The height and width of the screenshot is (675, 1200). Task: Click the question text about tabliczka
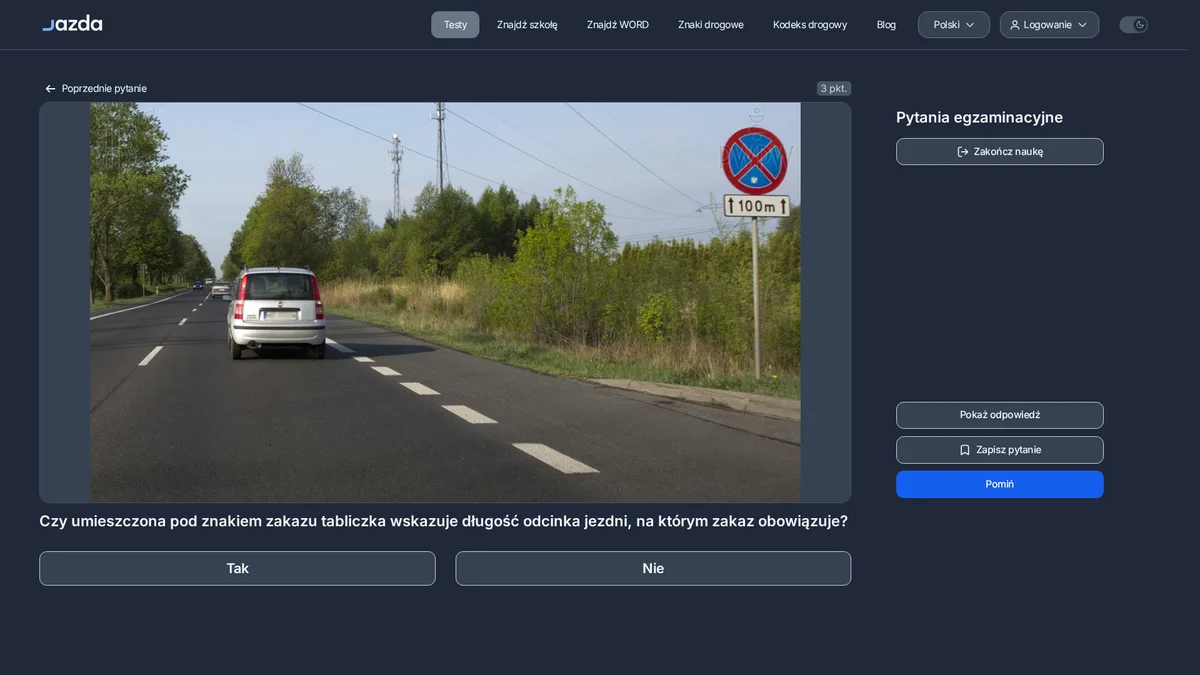pyautogui.click(x=443, y=521)
